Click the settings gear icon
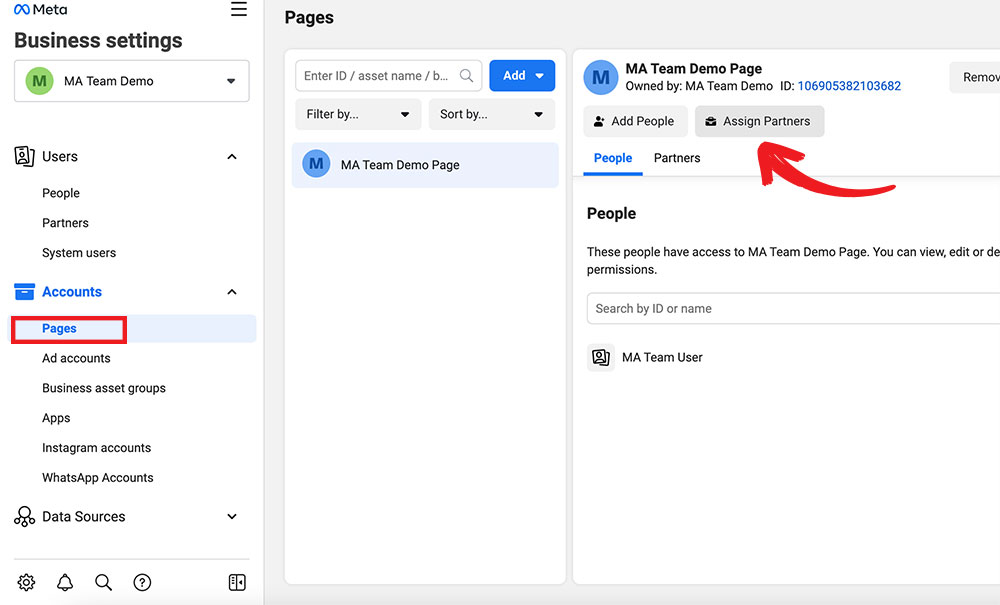The height and width of the screenshot is (605, 1000). (27, 582)
